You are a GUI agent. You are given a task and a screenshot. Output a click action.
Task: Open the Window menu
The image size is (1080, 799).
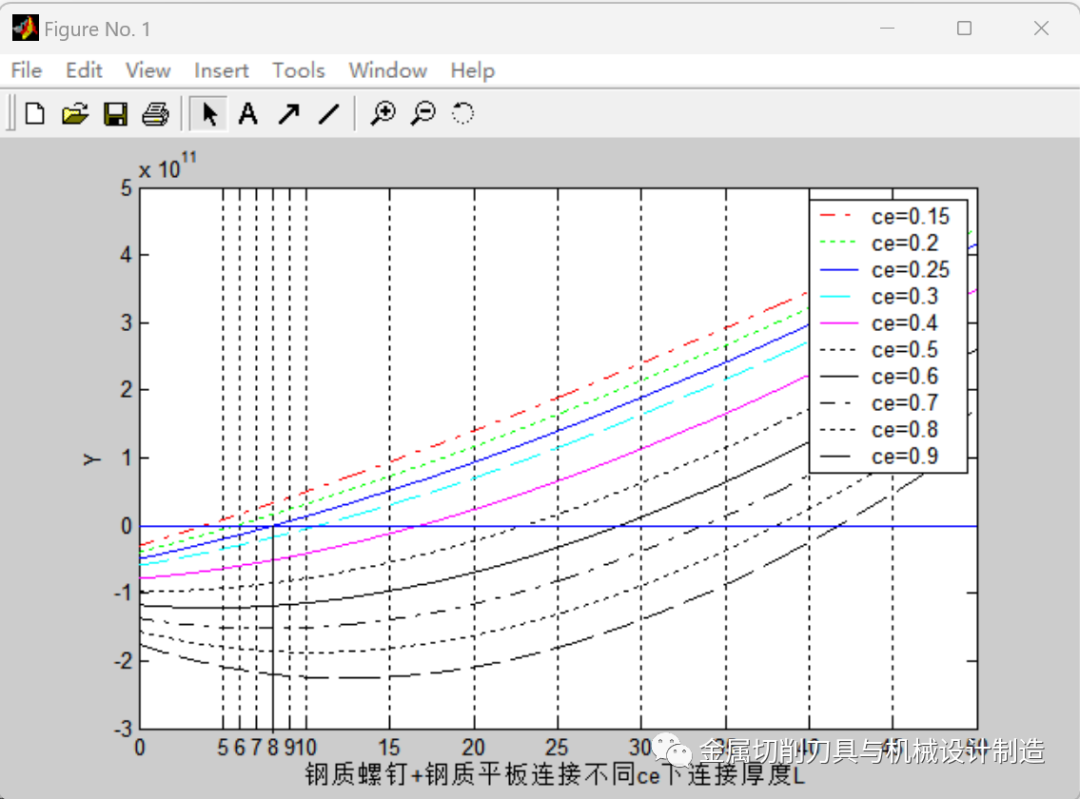(x=388, y=70)
